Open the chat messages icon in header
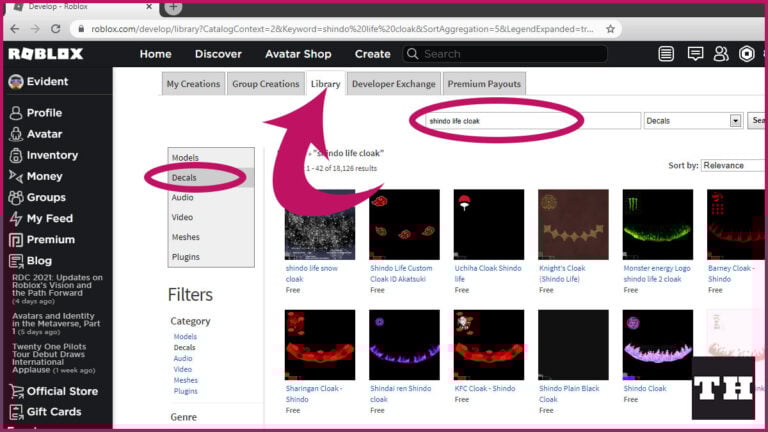 pos(695,54)
